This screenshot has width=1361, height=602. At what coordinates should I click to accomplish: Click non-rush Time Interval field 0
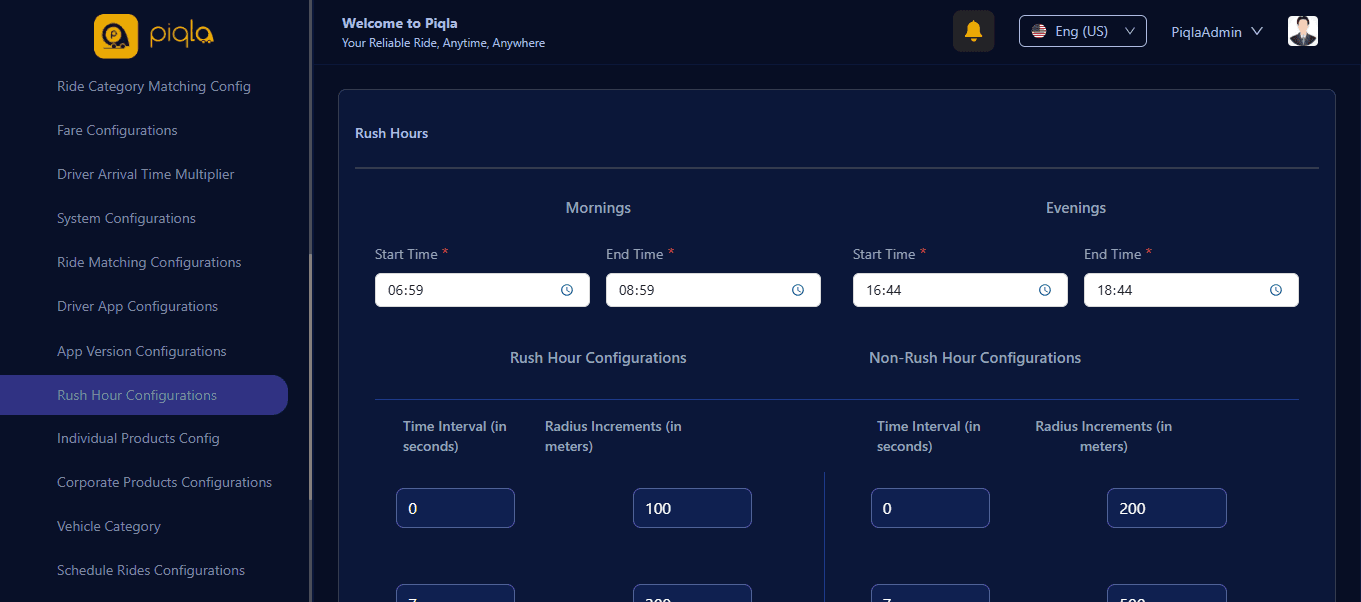pos(930,508)
